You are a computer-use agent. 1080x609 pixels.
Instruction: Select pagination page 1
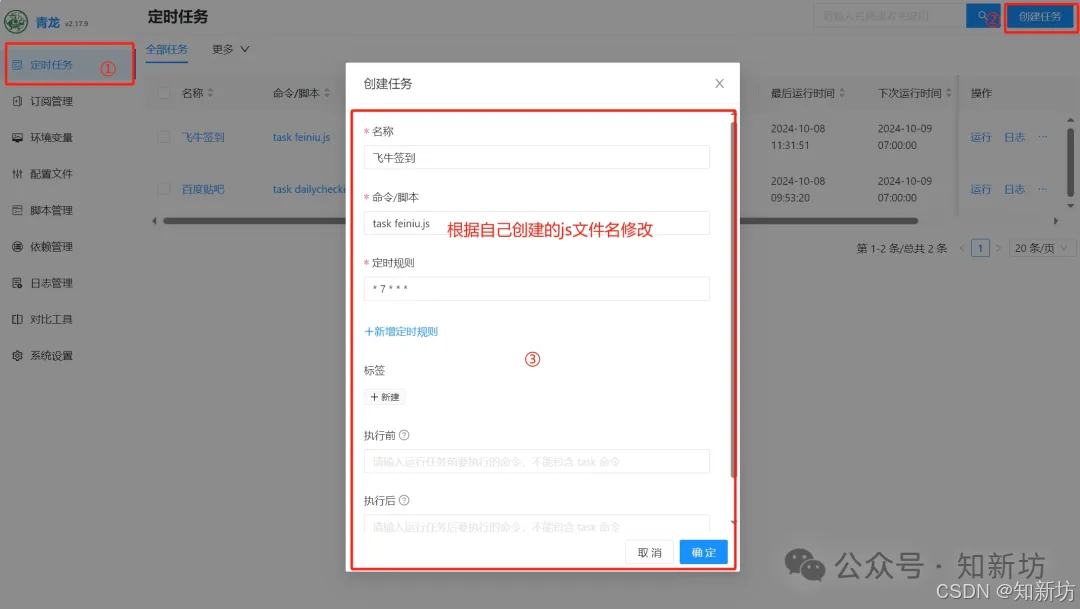[x=980, y=248]
